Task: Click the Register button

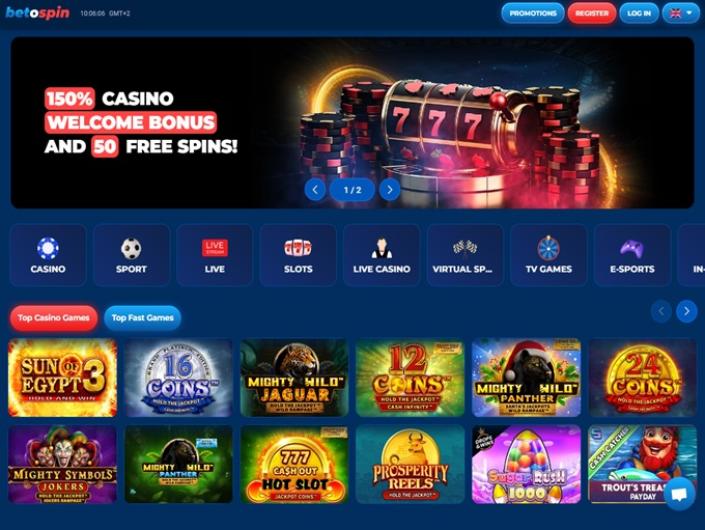Action: pyautogui.click(x=592, y=13)
